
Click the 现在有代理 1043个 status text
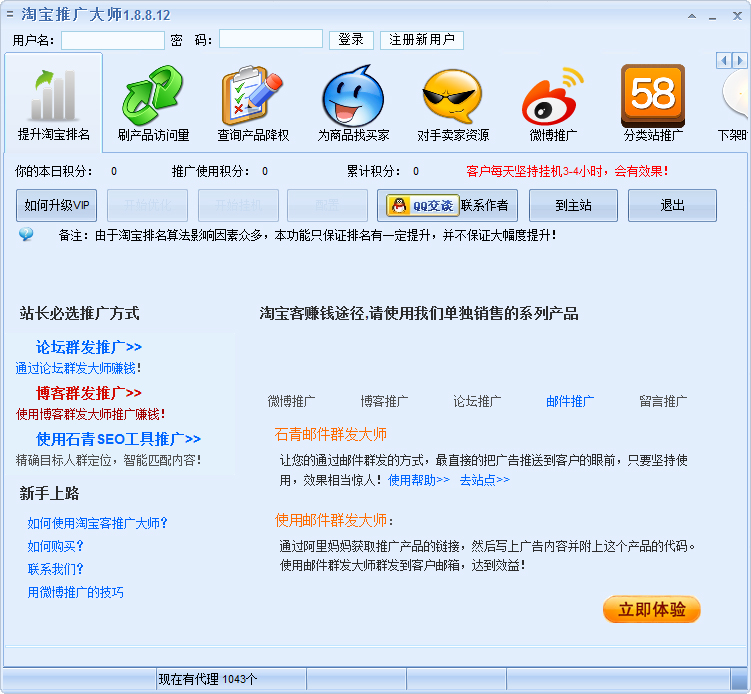coord(207,679)
